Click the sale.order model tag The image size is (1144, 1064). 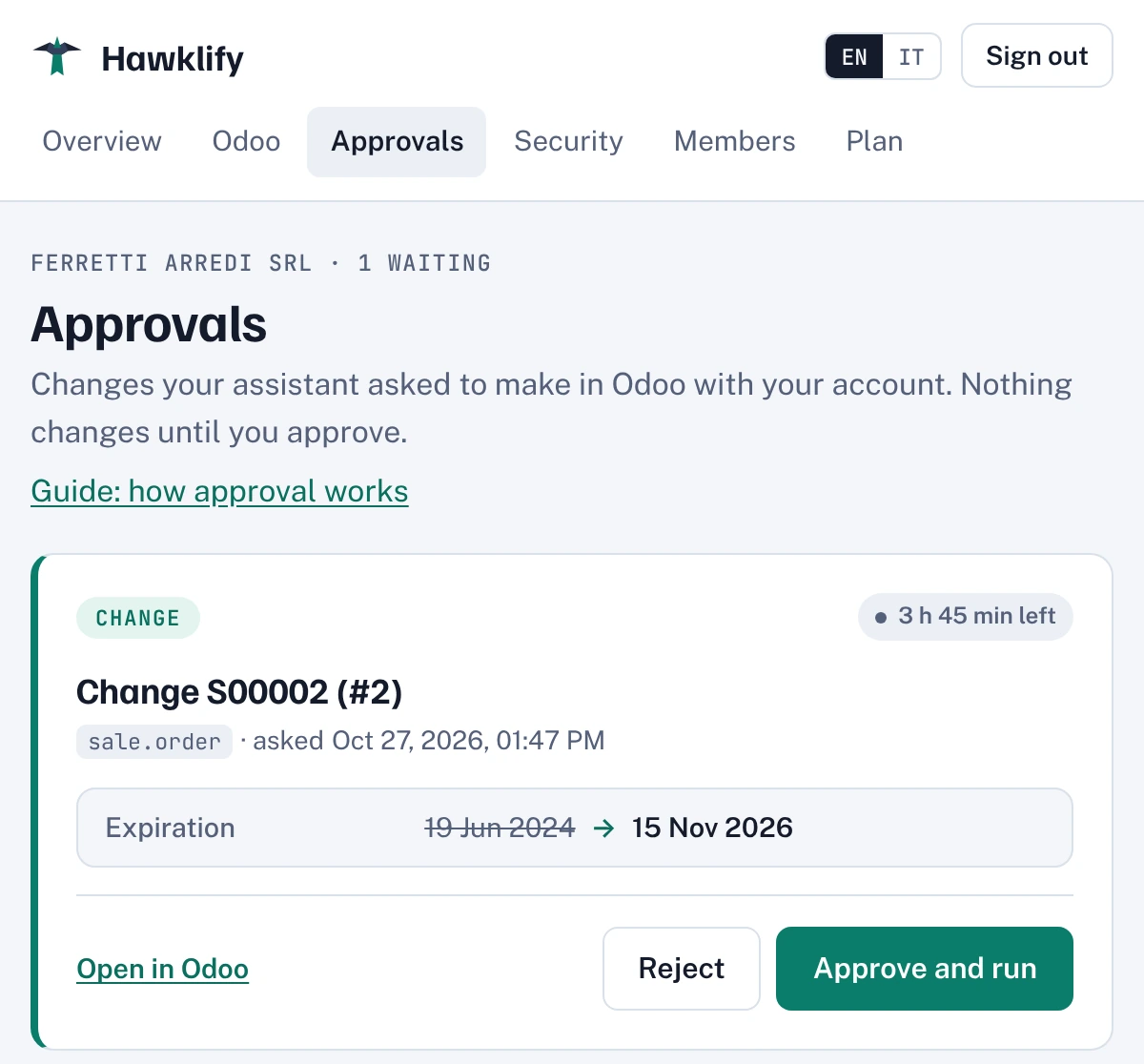[x=154, y=742]
